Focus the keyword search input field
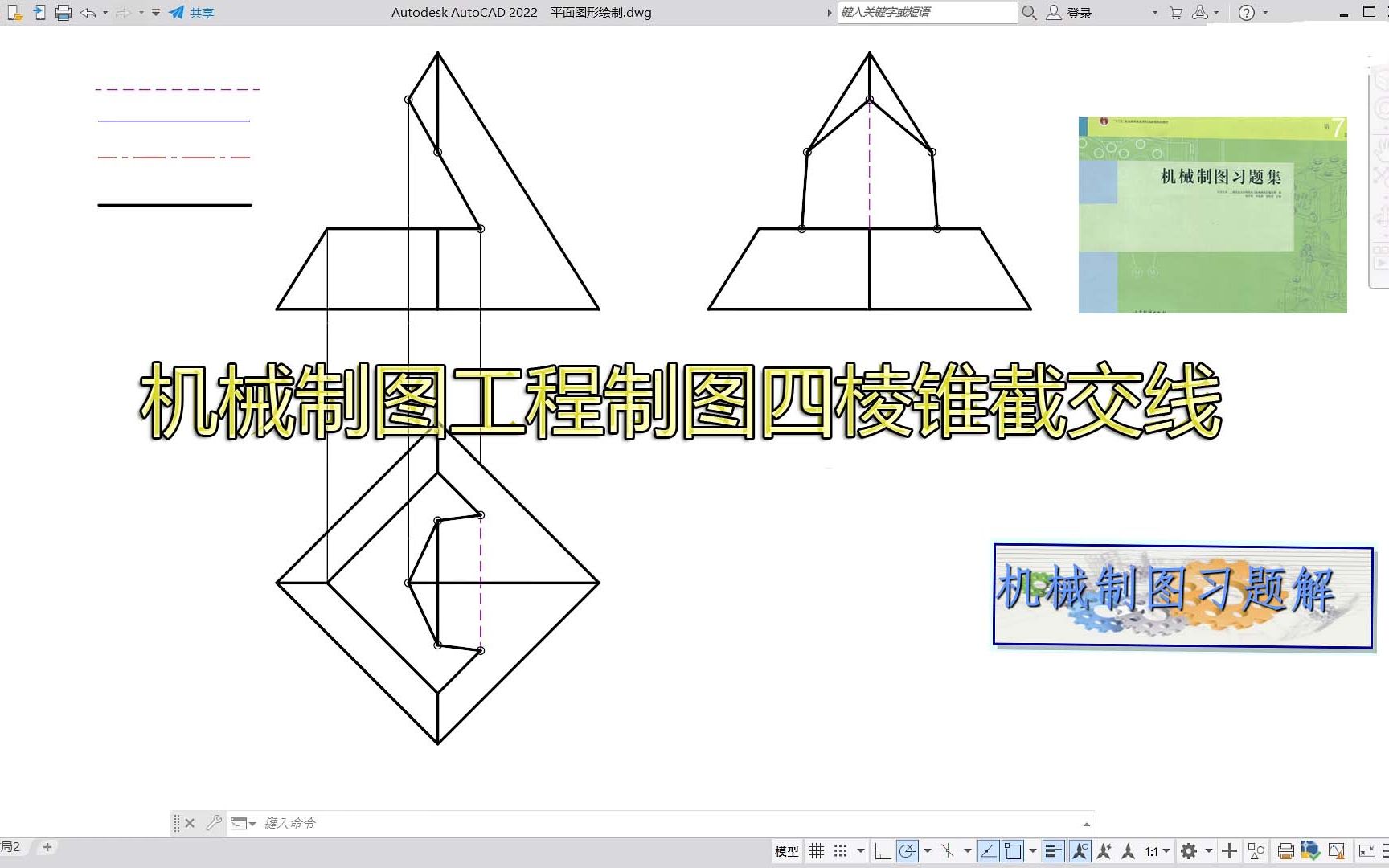Viewport: 1389px width, 868px height. click(928, 12)
